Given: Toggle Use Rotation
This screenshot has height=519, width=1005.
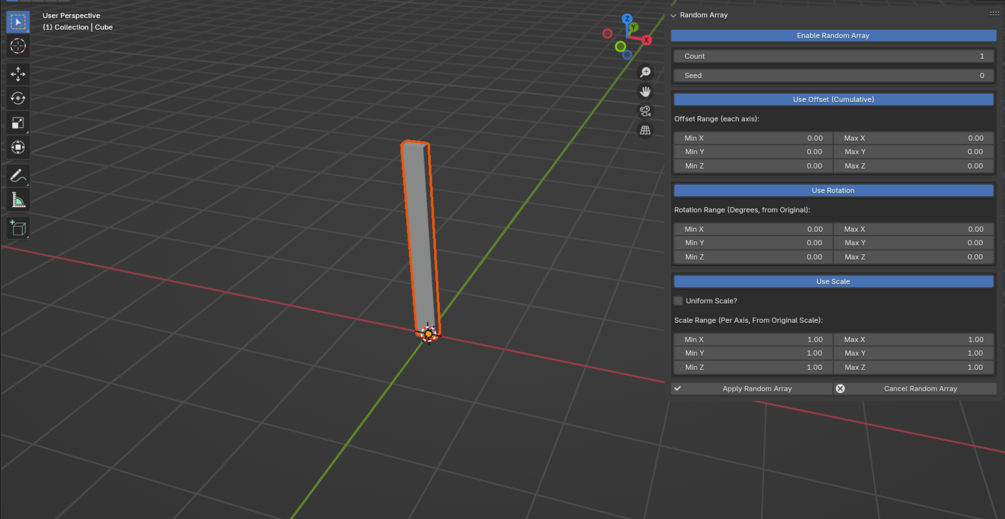Looking at the screenshot, I should pos(833,190).
